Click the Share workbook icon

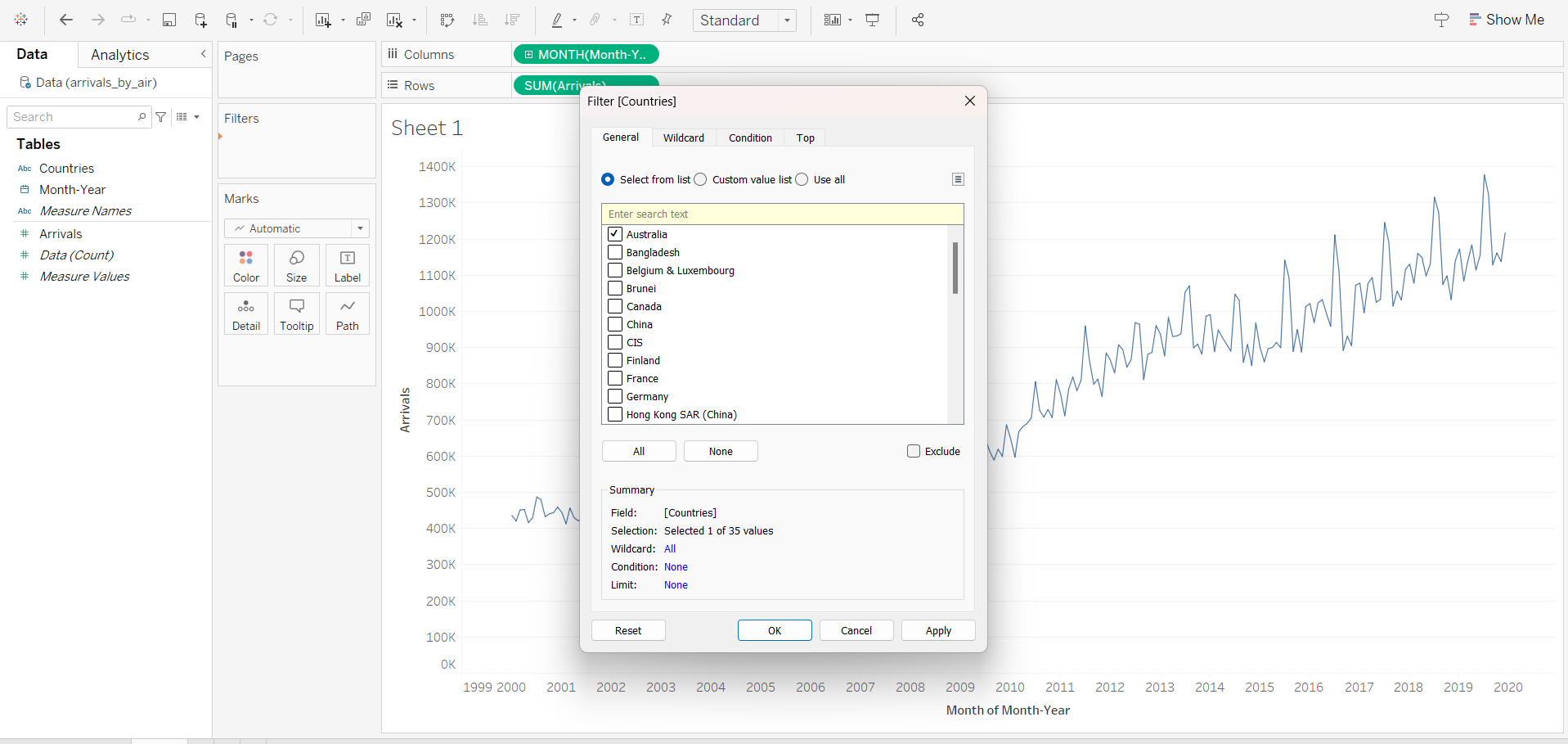(x=918, y=20)
